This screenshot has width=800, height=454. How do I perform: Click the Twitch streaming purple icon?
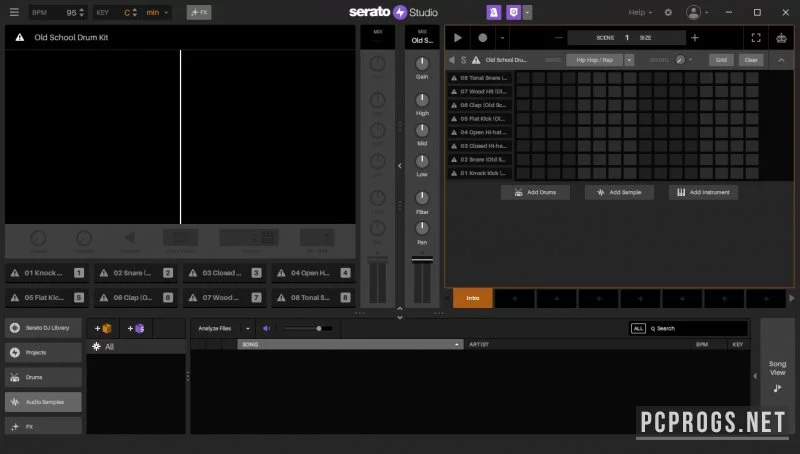point(513,12)
